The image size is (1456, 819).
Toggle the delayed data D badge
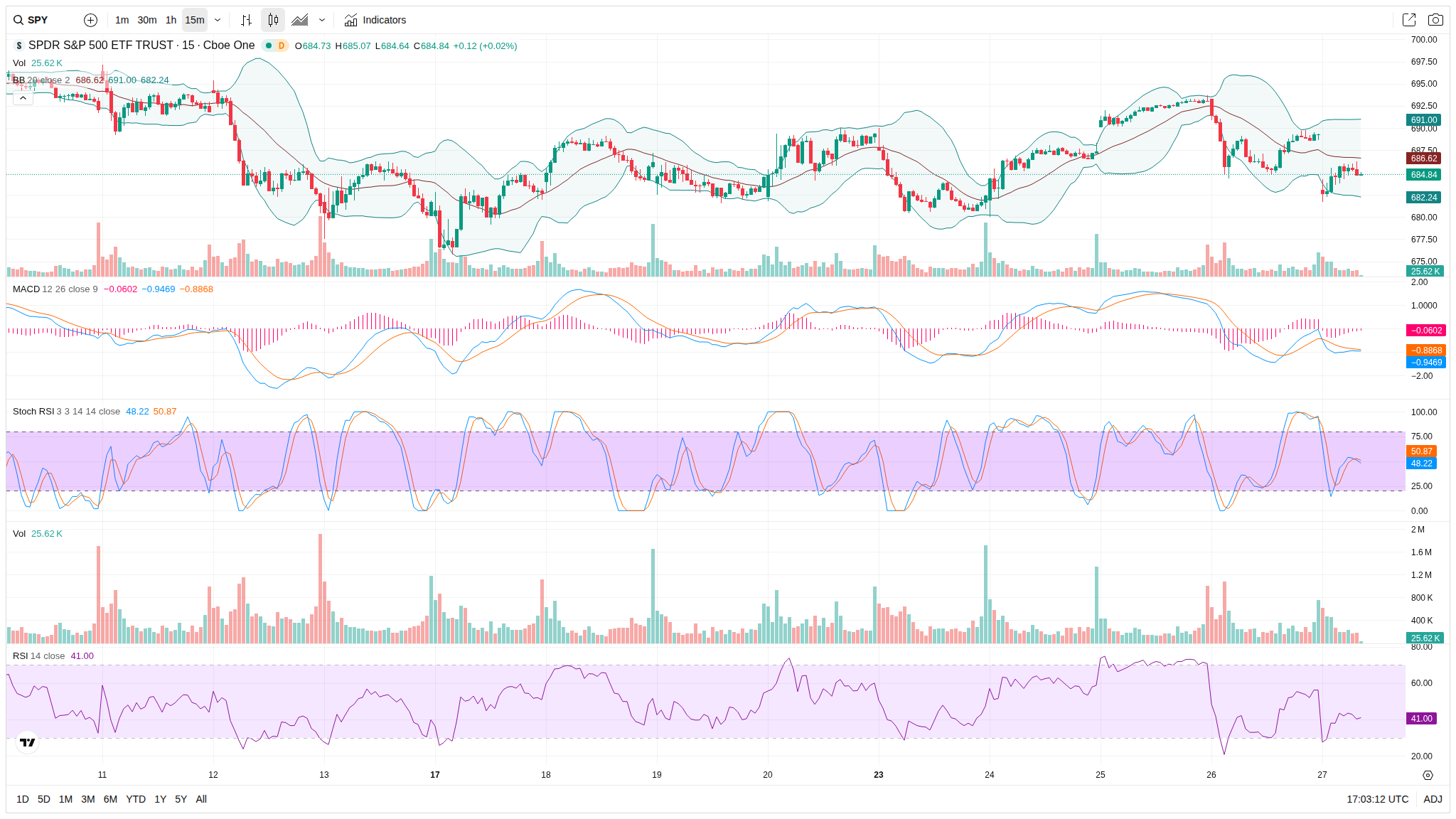[282, 45]
